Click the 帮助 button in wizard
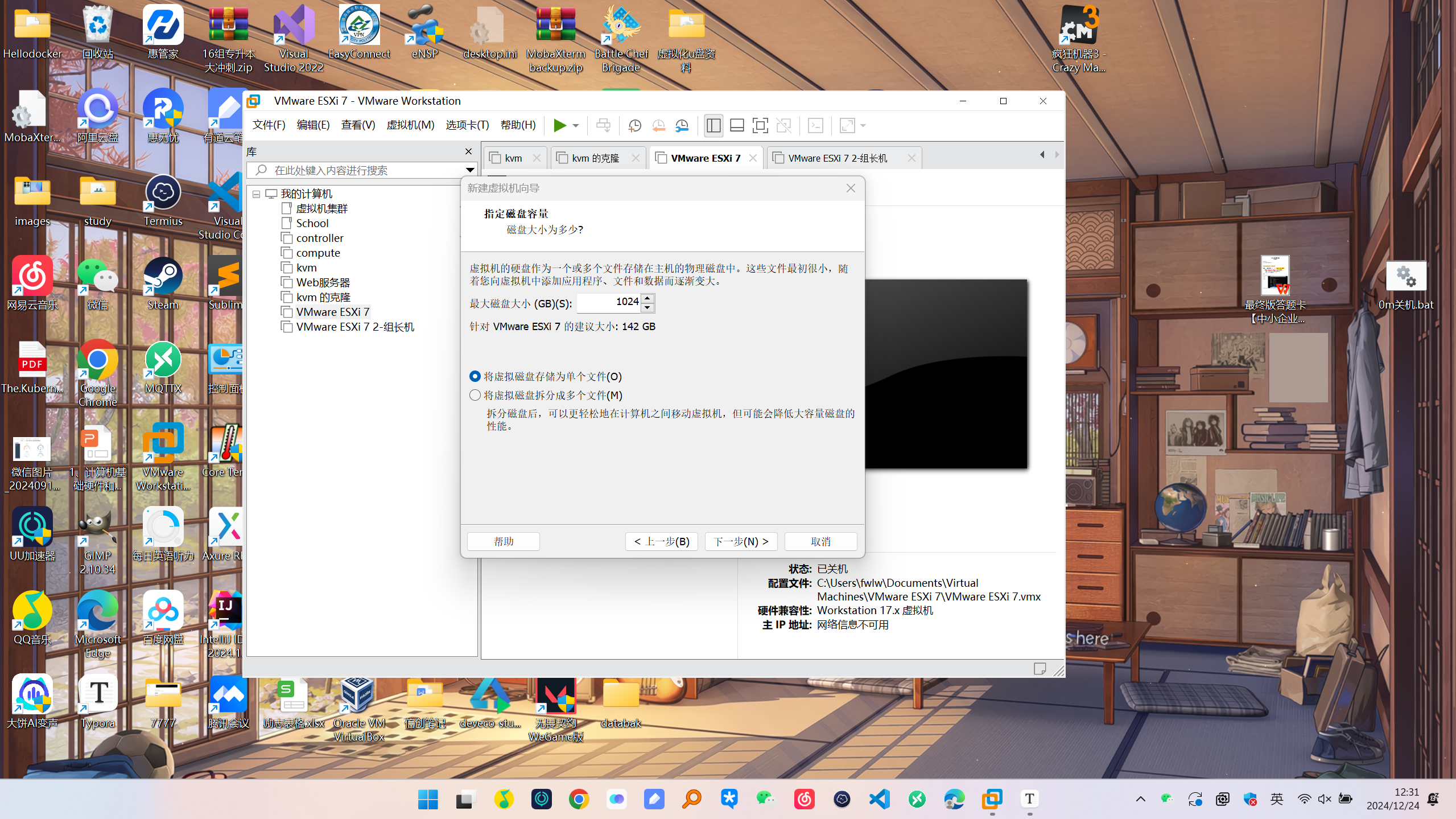 504,541
